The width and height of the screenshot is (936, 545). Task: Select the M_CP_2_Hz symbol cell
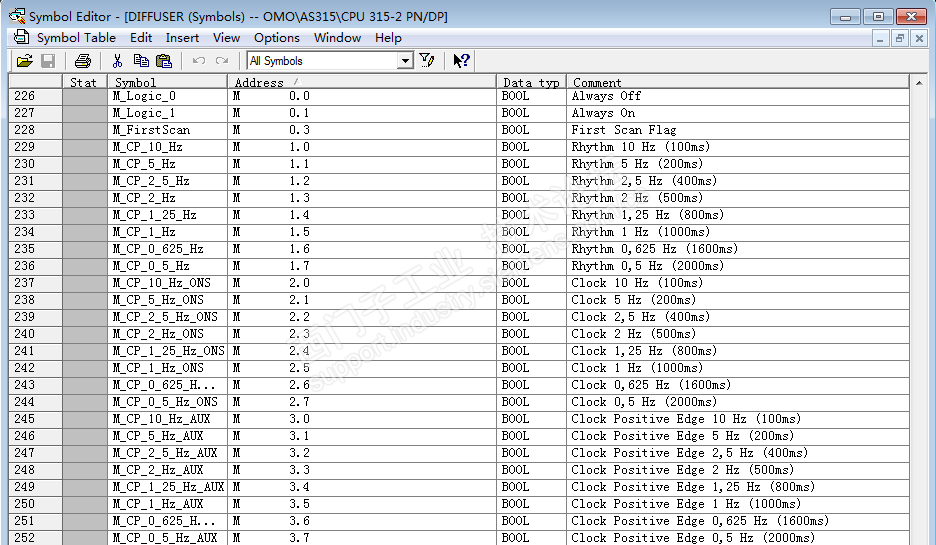168,198
